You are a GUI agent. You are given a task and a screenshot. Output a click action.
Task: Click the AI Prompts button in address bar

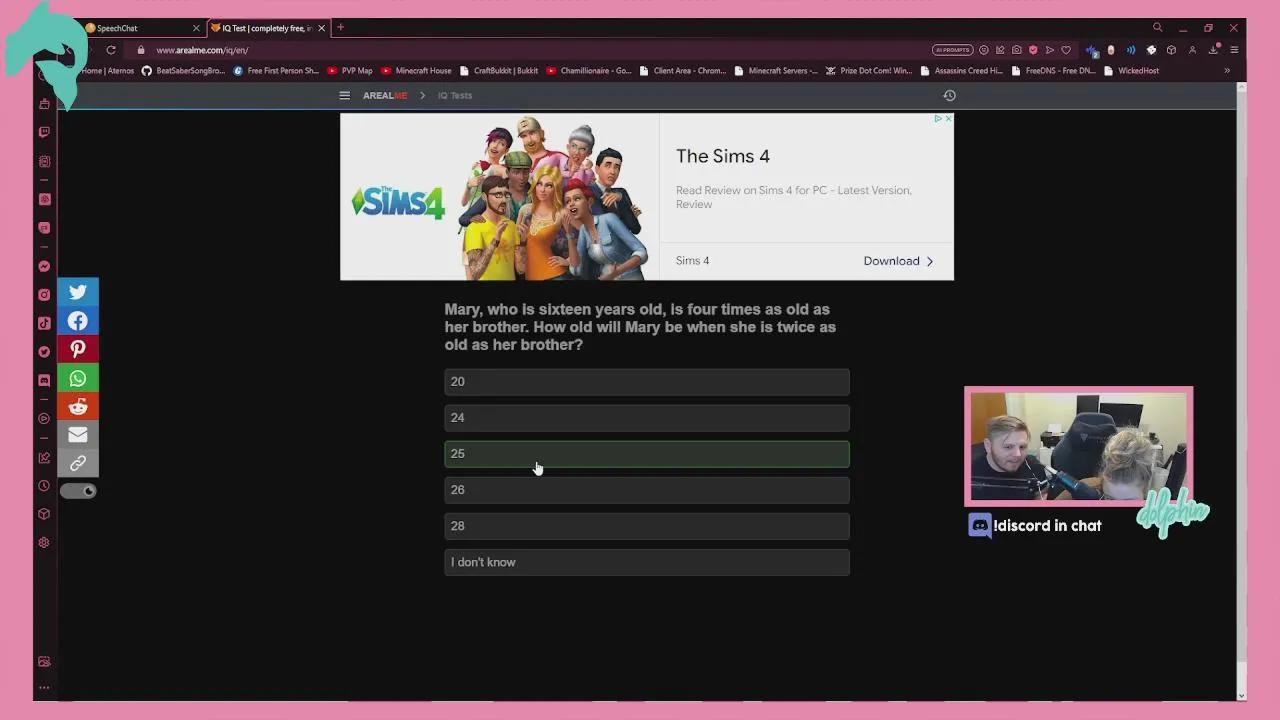pos(952,50)
